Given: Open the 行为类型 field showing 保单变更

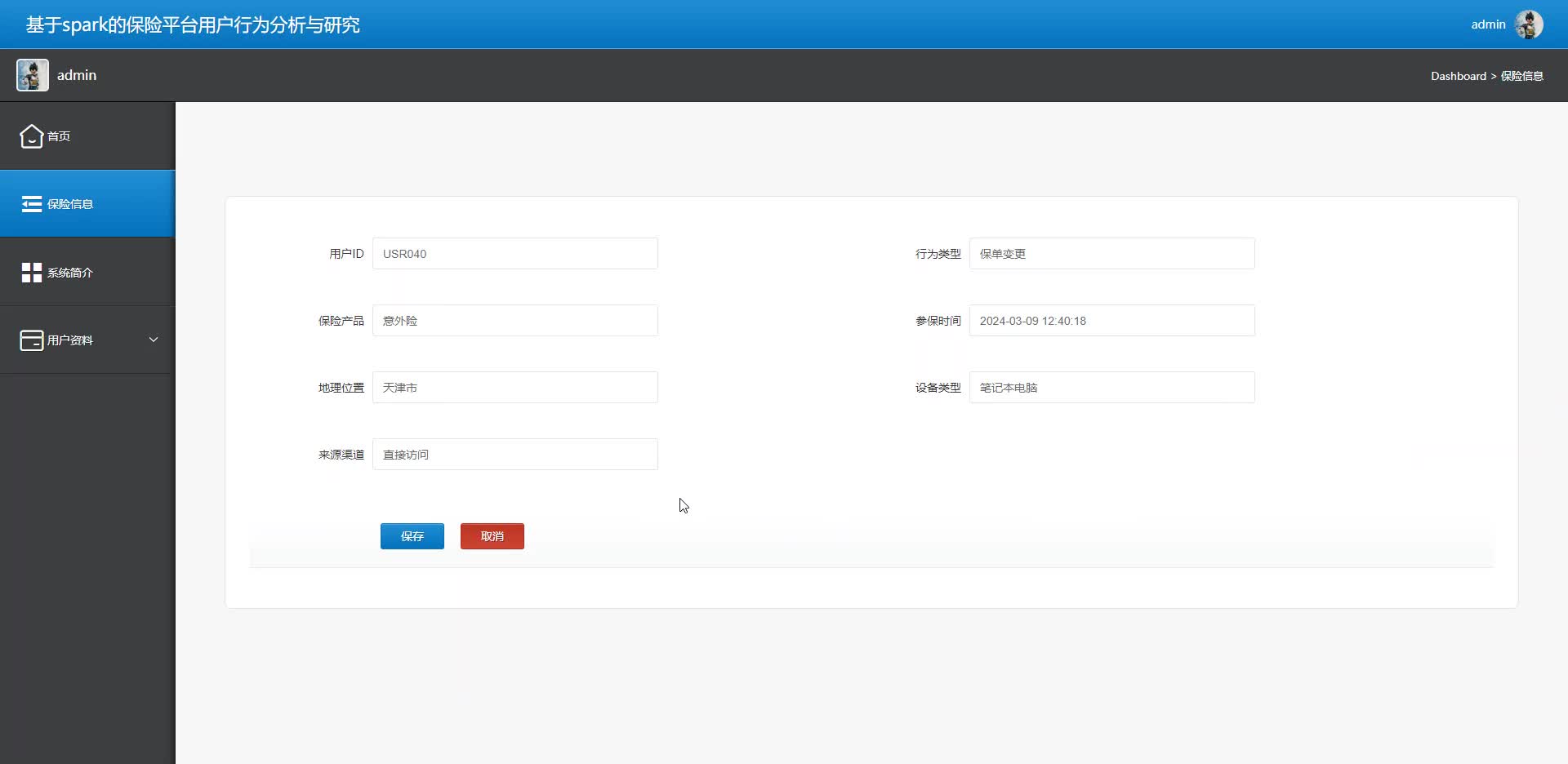Looking at the screenshot, I should (x=1111, y=253).
